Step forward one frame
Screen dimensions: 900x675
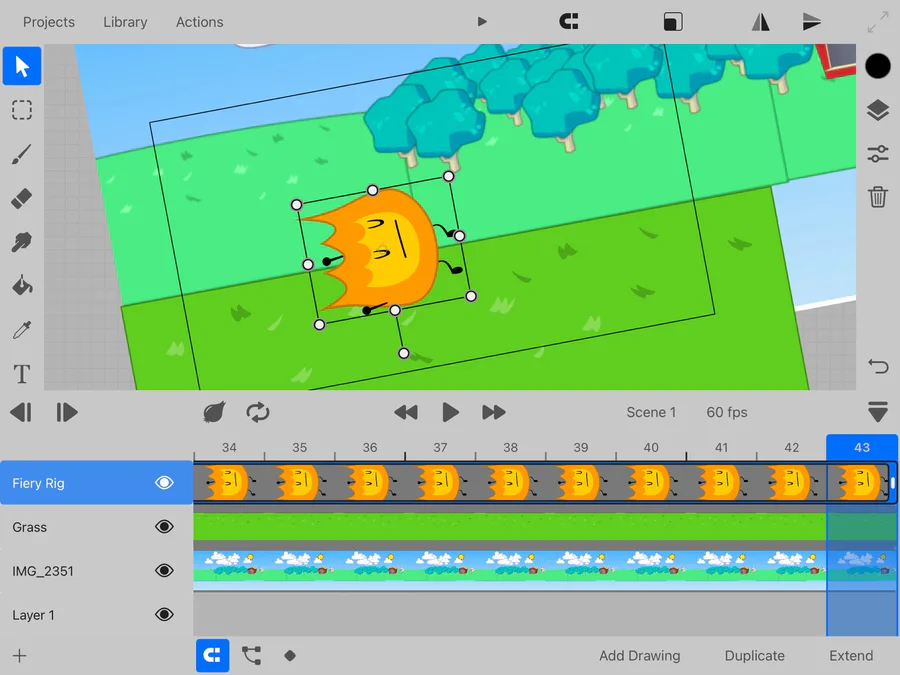pyautogui.click(x=67, y=412)
